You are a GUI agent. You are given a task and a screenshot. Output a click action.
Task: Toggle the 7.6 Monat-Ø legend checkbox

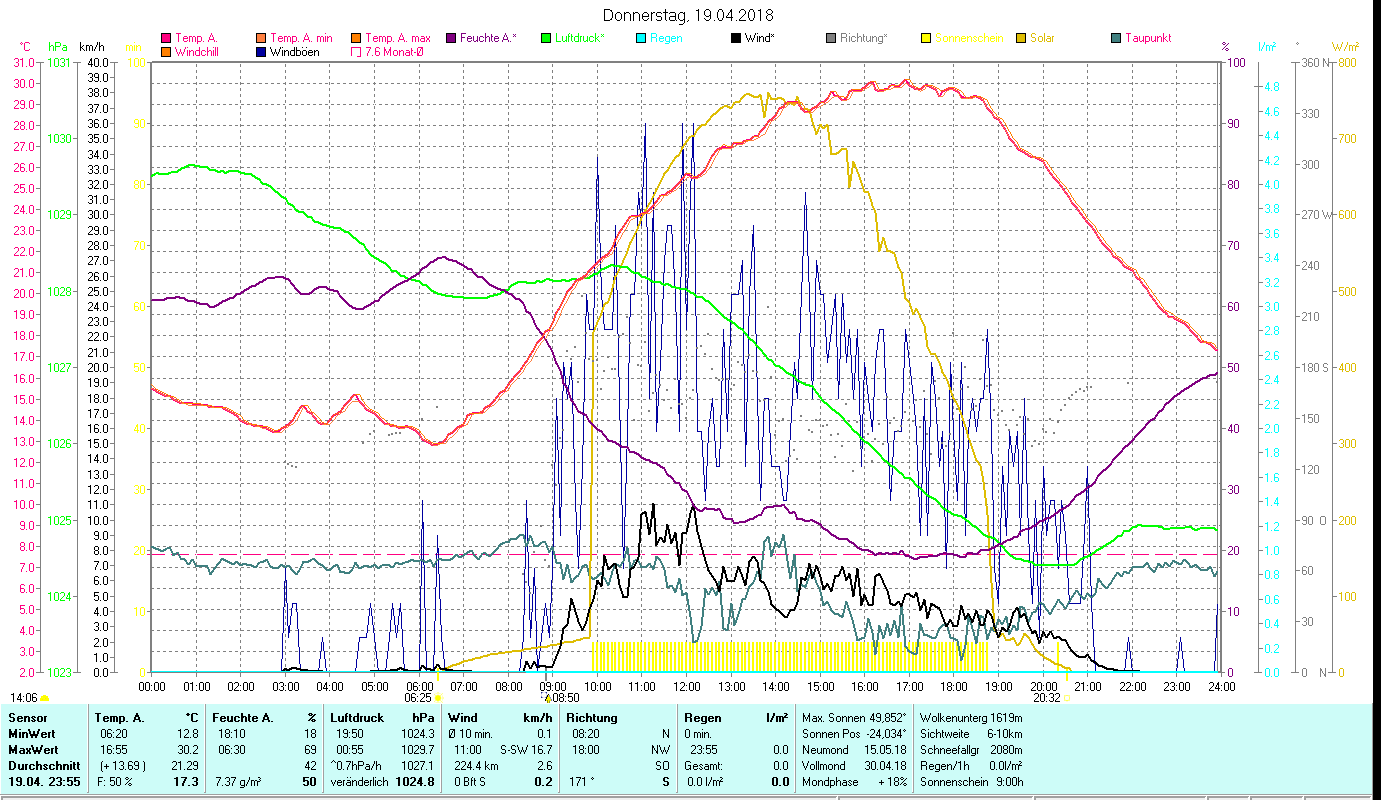click(x=356, y=52)
